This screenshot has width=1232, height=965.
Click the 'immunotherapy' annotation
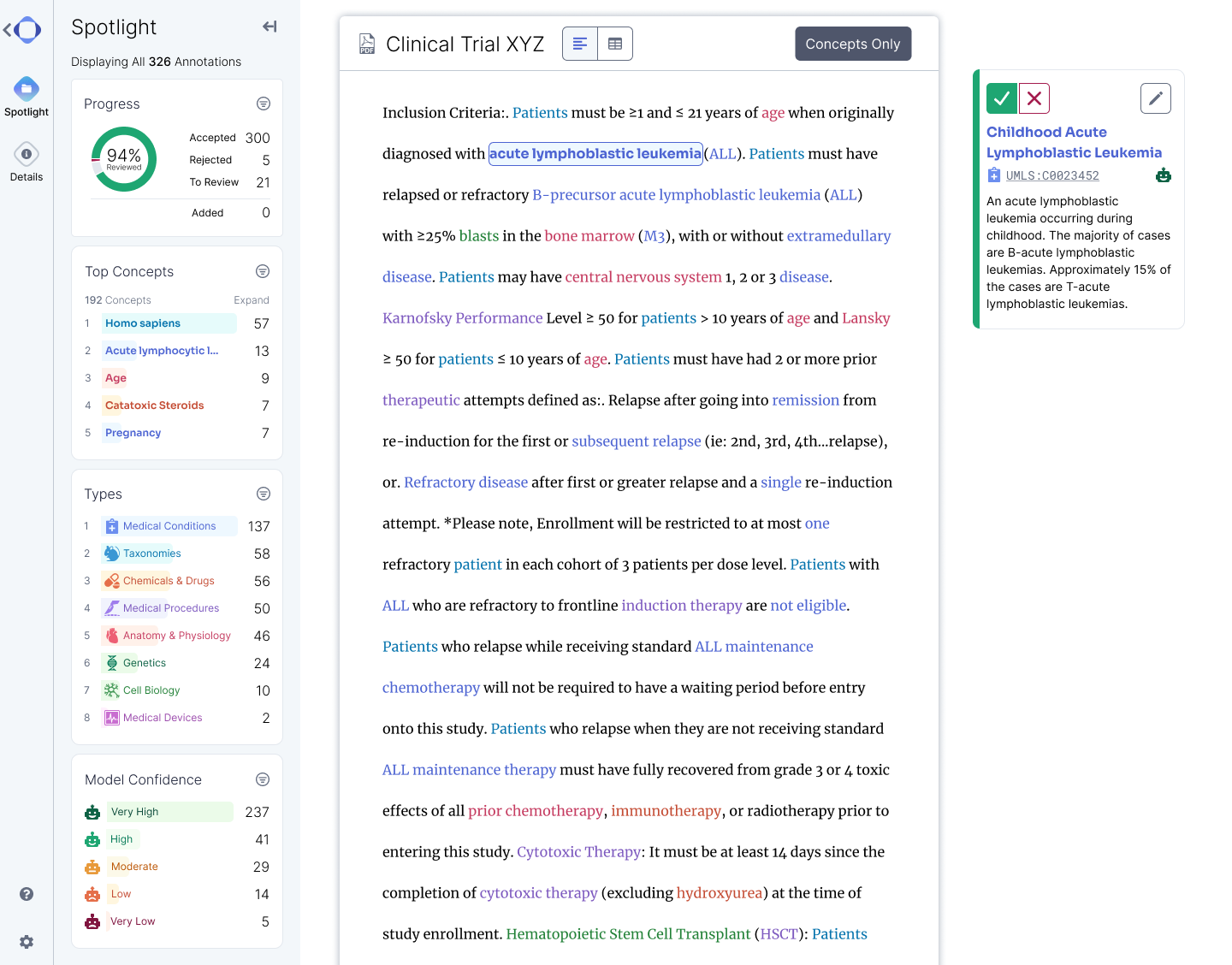click(x=666, y=811)
